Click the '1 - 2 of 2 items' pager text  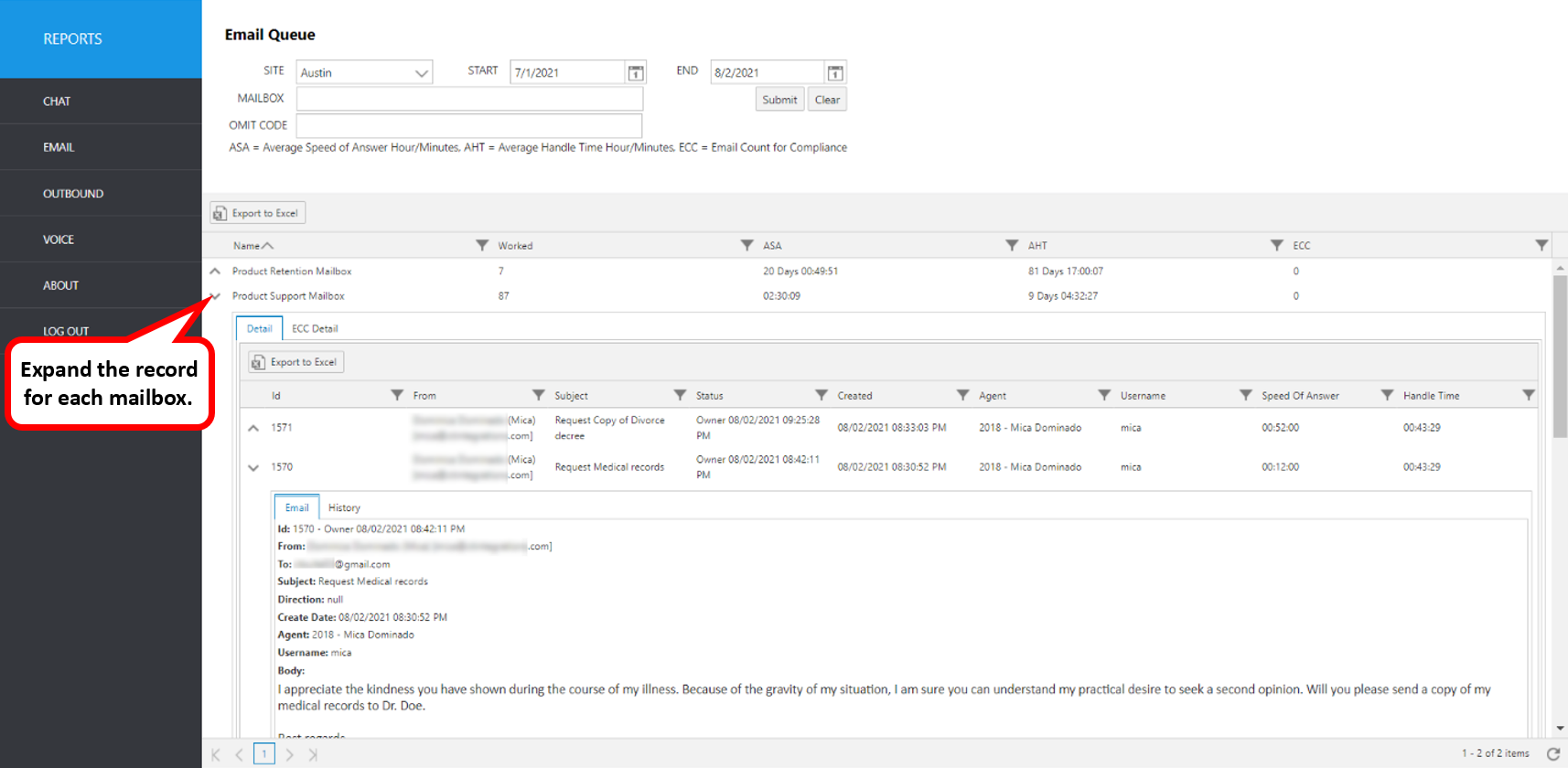point(1495,753)
